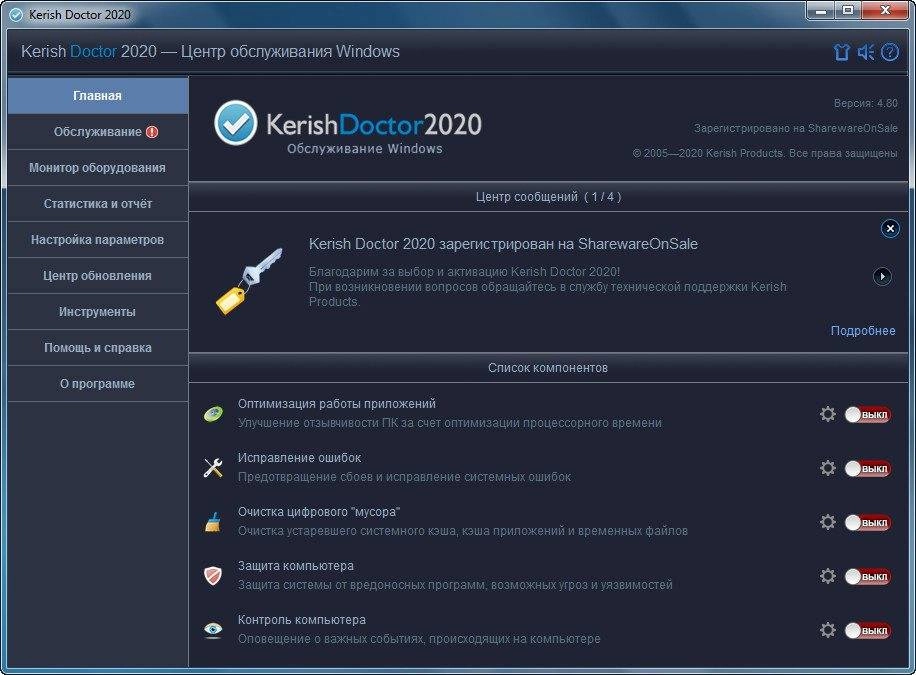Open settings gear for Очистка цифрового мусора
The height and width of the screenshot is (675, 916).
828,521
